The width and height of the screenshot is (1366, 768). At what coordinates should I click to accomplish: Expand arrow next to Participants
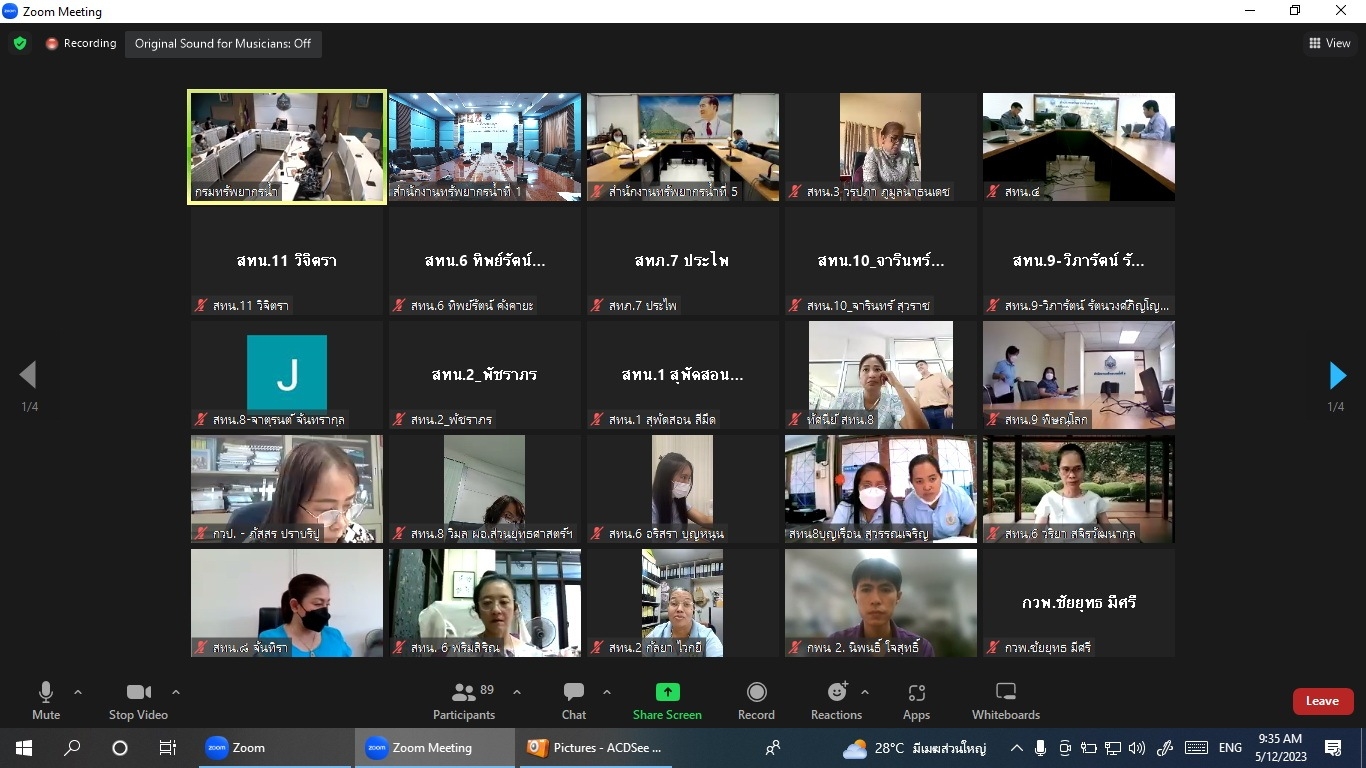pyautogui.click(x=517, y=692)
